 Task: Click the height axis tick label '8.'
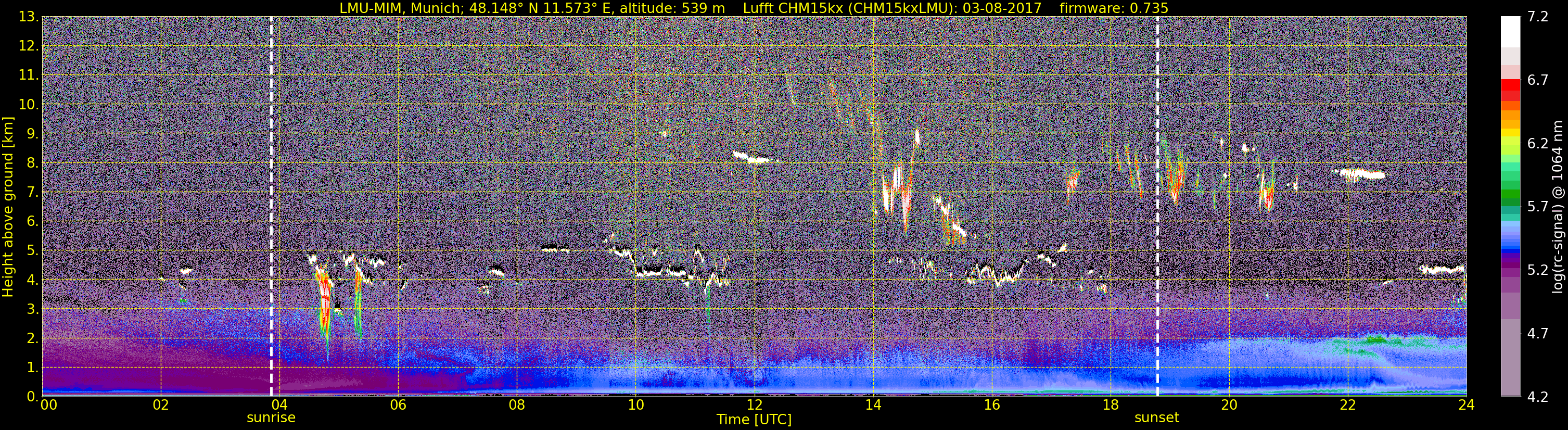coord(32,162)
